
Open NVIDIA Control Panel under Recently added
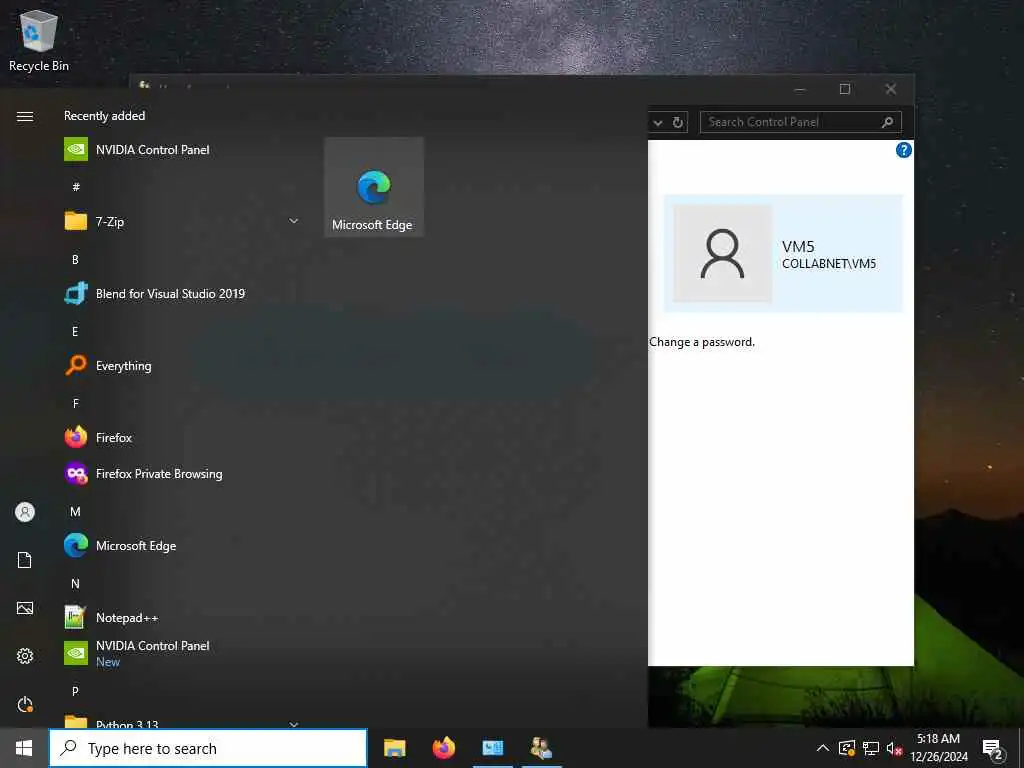182,150
